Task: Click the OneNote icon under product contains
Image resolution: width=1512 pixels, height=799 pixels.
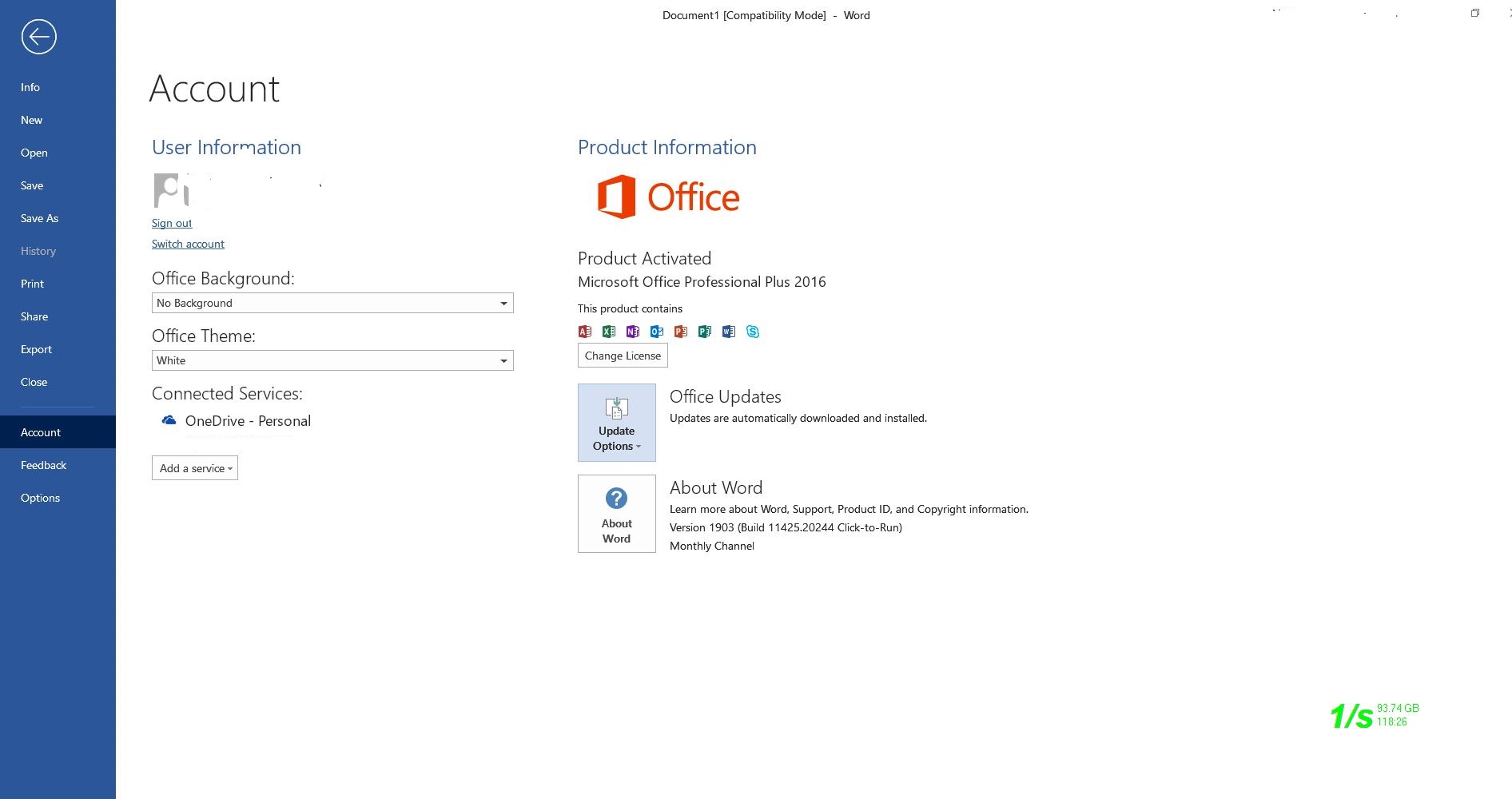Action: [633, 332]
